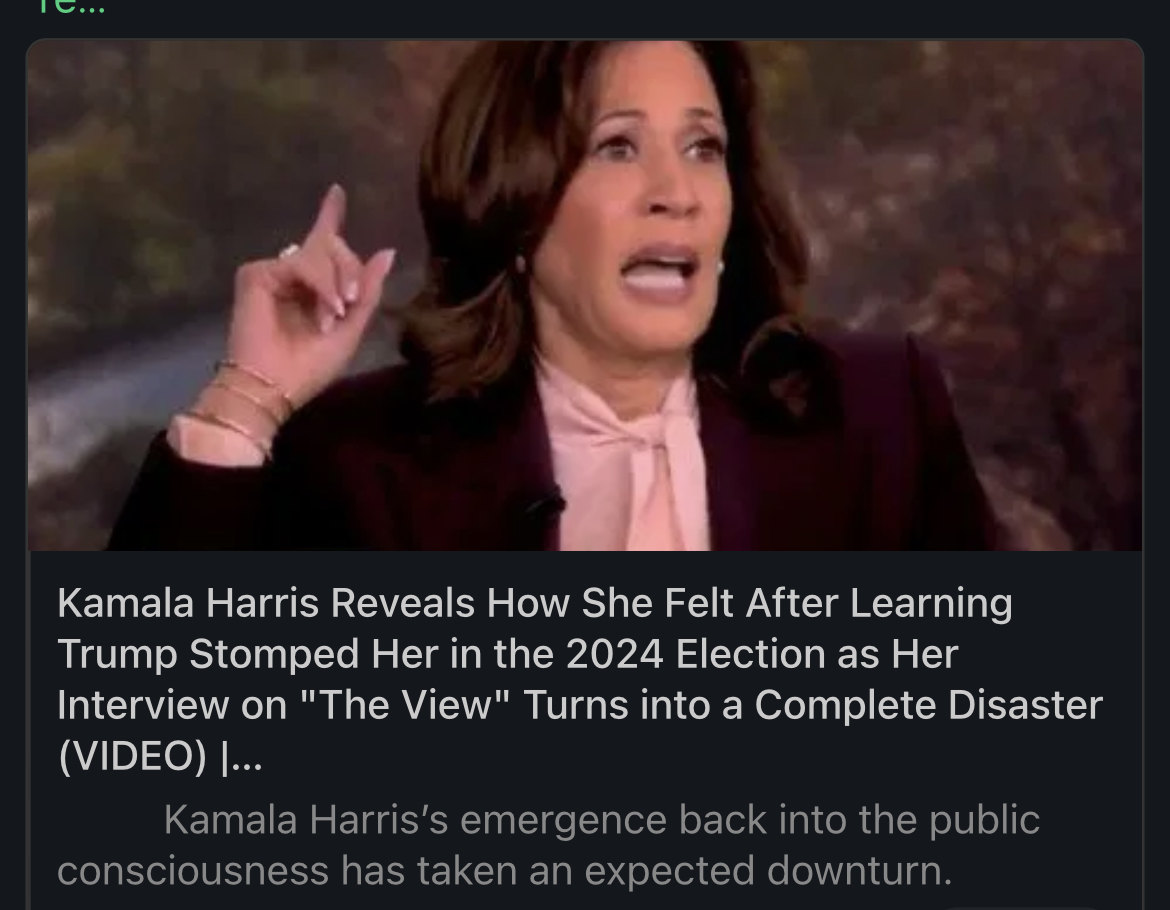The width and height of the screenshot is (1170, 910).
Task: Click 'consciousness has taken an expected downturn.' text
Action: click(x=504, y=870)
